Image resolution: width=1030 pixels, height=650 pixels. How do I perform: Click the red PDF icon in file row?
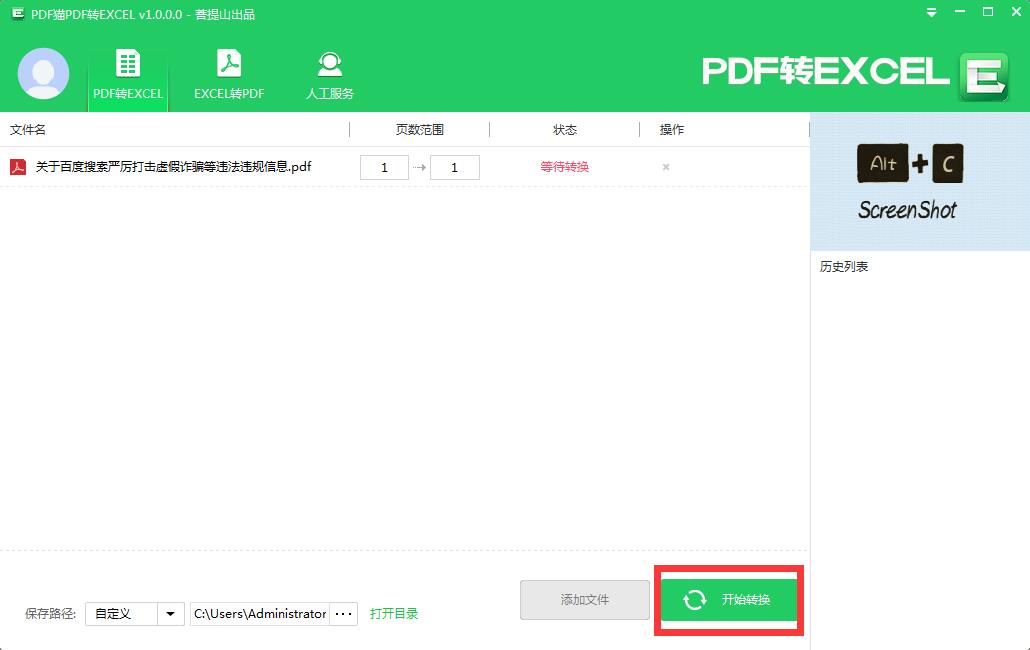(18, 167)
